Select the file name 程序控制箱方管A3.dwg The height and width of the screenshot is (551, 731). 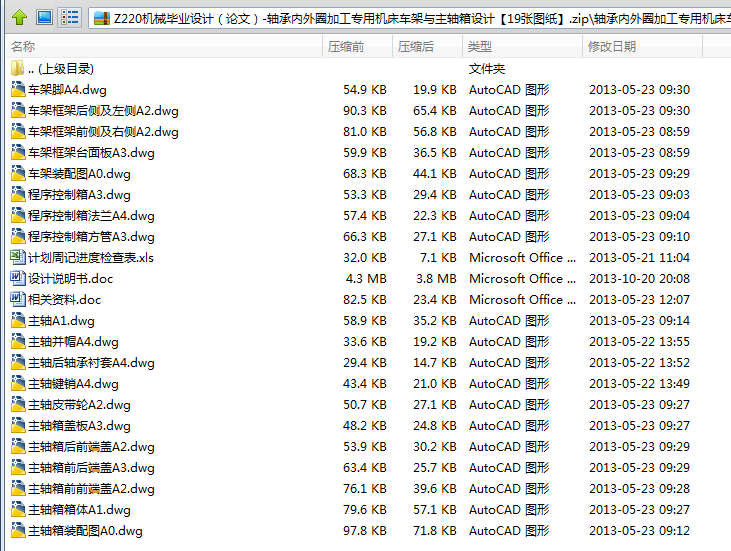coord(91,236)
